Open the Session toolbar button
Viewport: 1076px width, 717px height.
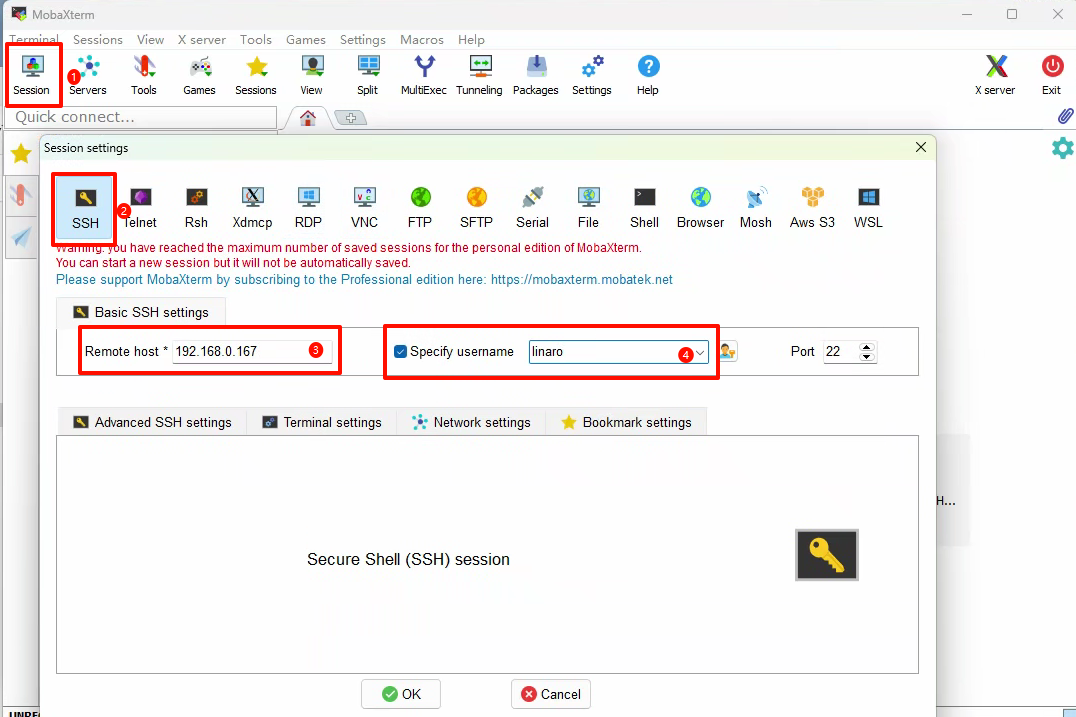click(x=32, y=75)
